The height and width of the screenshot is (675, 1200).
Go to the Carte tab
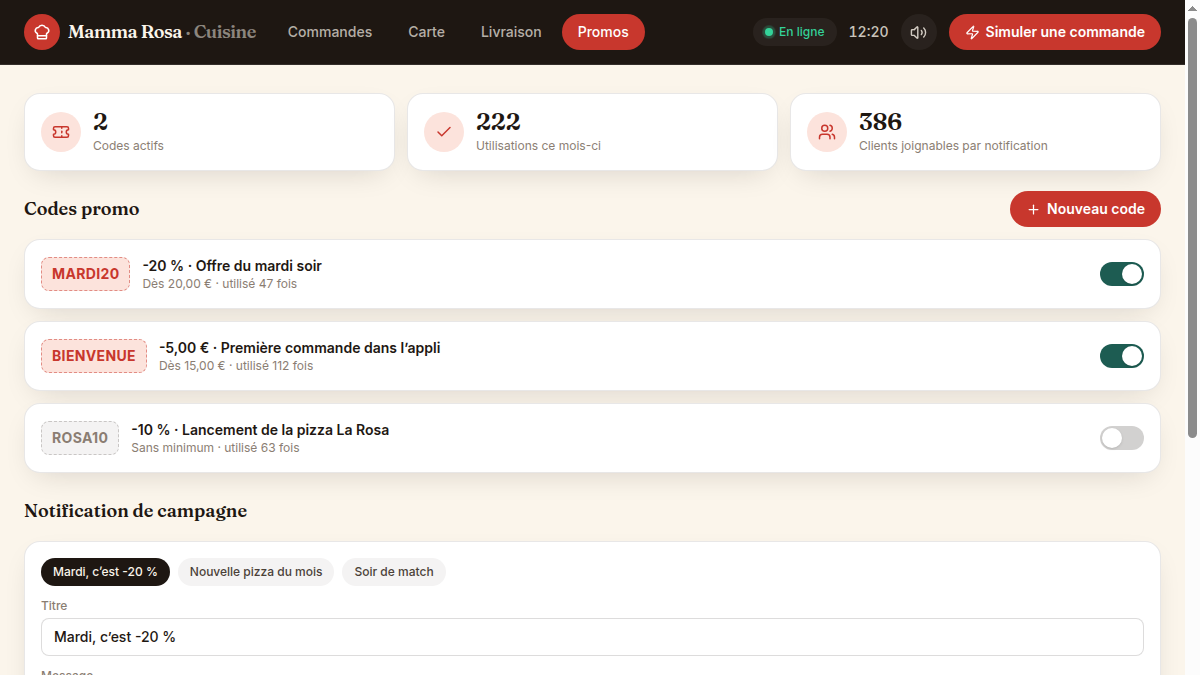[427, 32]
